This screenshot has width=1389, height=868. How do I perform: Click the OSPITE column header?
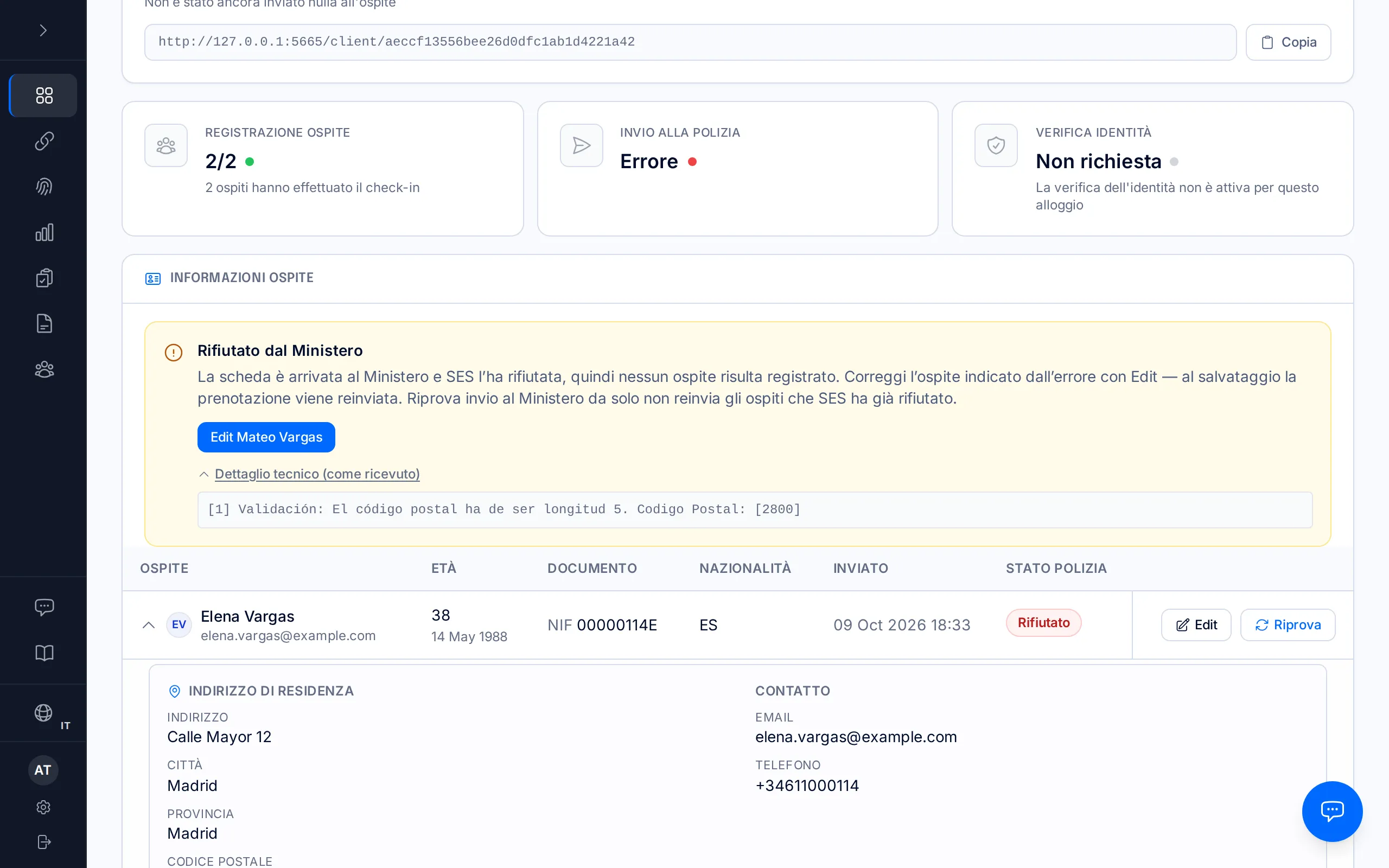(164, 568)
